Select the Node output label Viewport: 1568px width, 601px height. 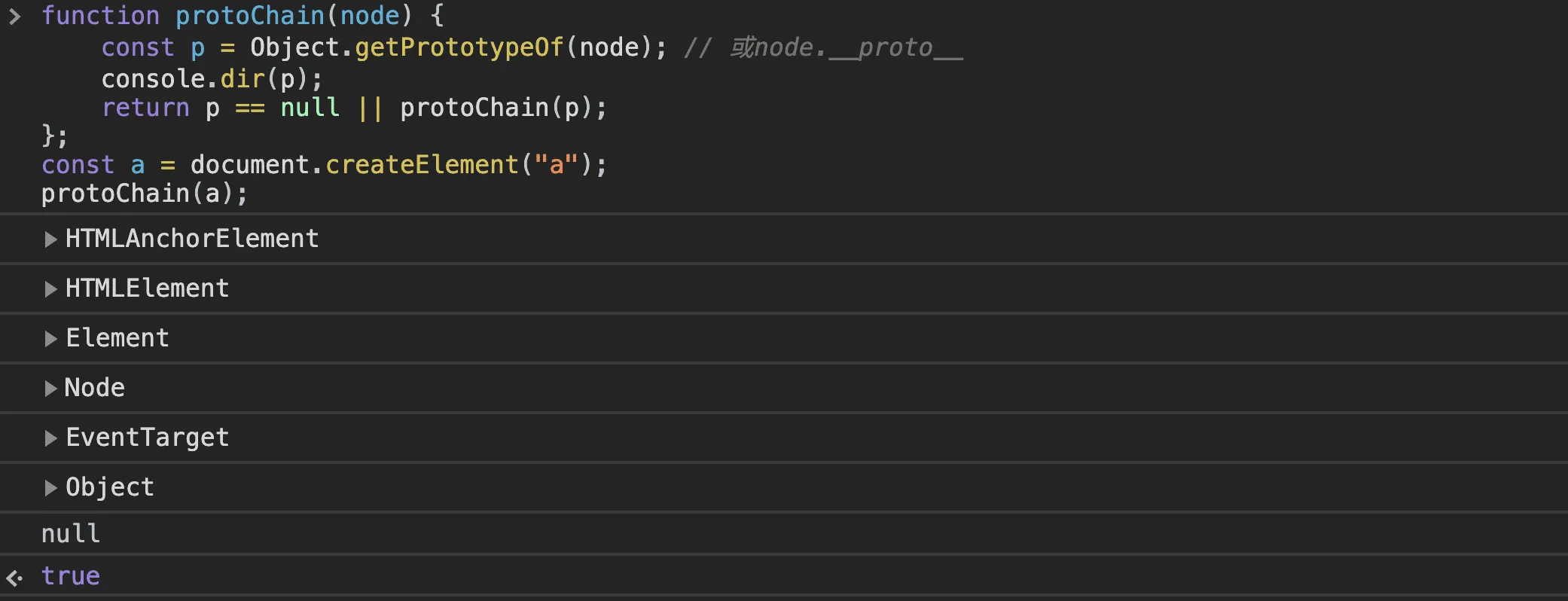(x=95, y=388)
